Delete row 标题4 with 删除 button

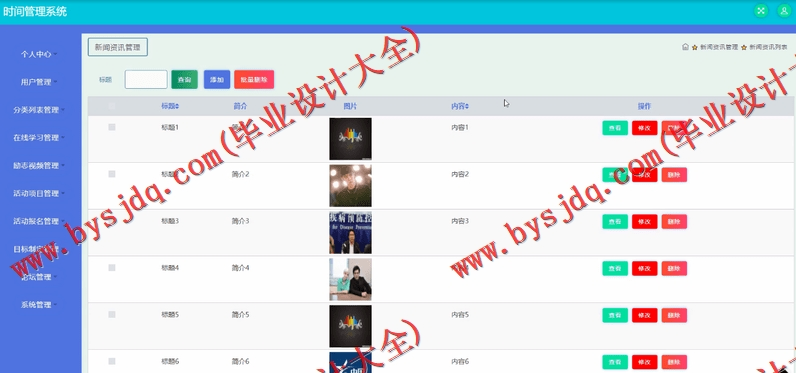pos(674,268)
